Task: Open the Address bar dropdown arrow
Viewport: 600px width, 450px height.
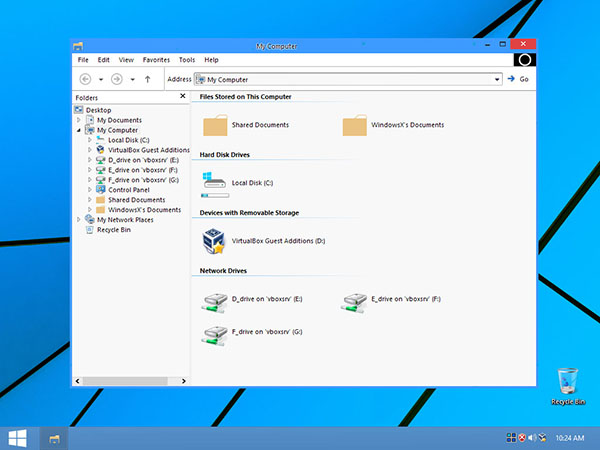Action: 497,80
